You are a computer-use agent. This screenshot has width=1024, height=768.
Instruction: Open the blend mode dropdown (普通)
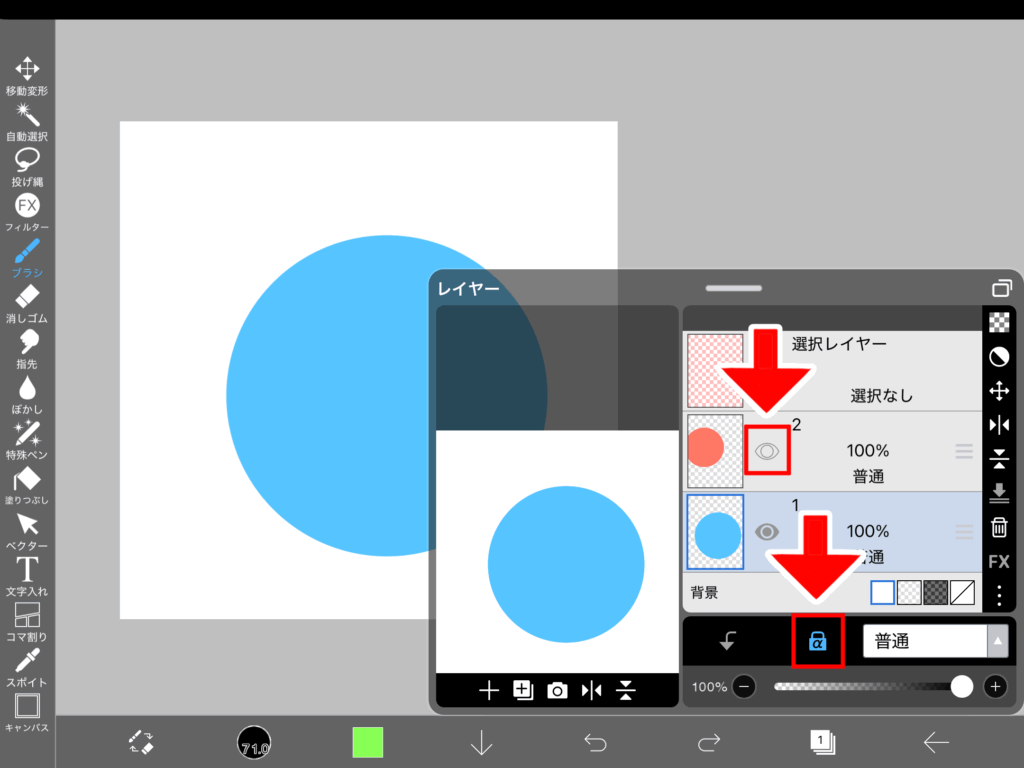tap(935, 642)
